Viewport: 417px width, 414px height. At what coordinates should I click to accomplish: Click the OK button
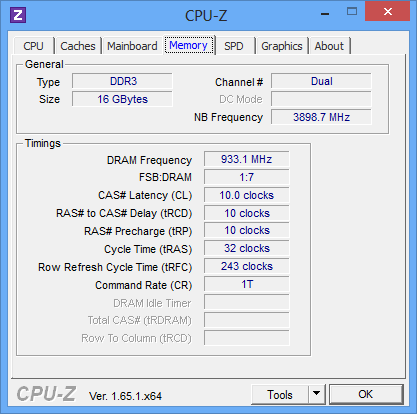366,394
